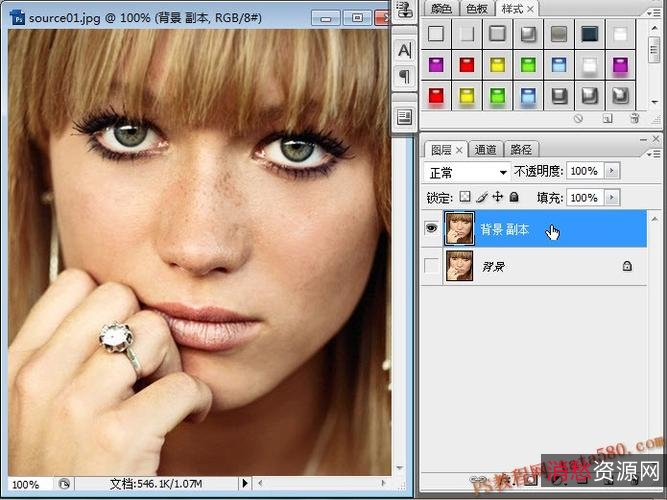The image size is (667, 500).
Task: Switch to the 路径 tab
Action: (x=521, y=150)
